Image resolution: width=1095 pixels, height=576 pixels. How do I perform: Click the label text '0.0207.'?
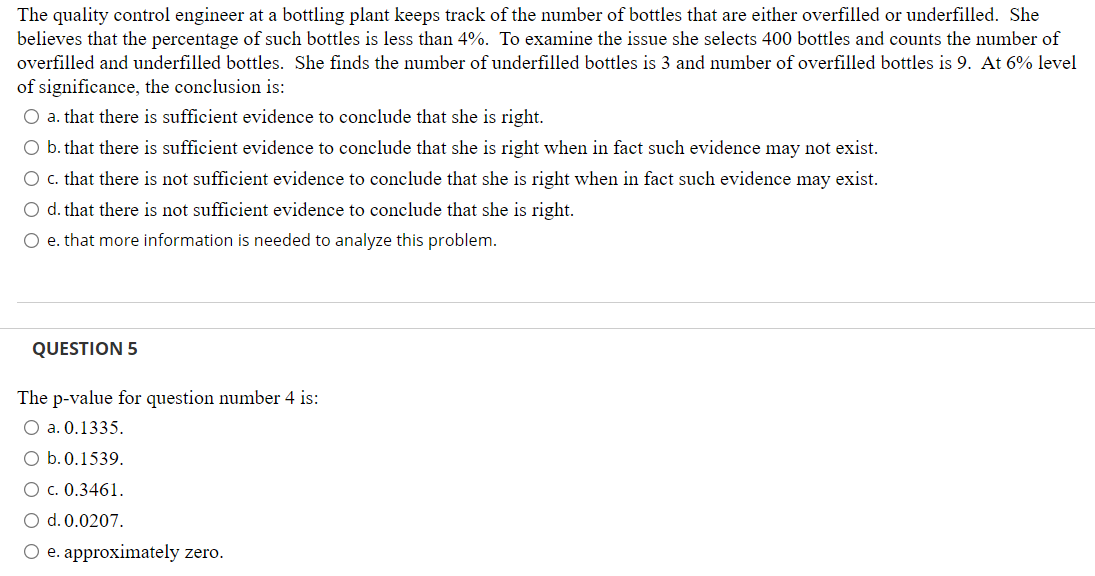pos(94,521)
